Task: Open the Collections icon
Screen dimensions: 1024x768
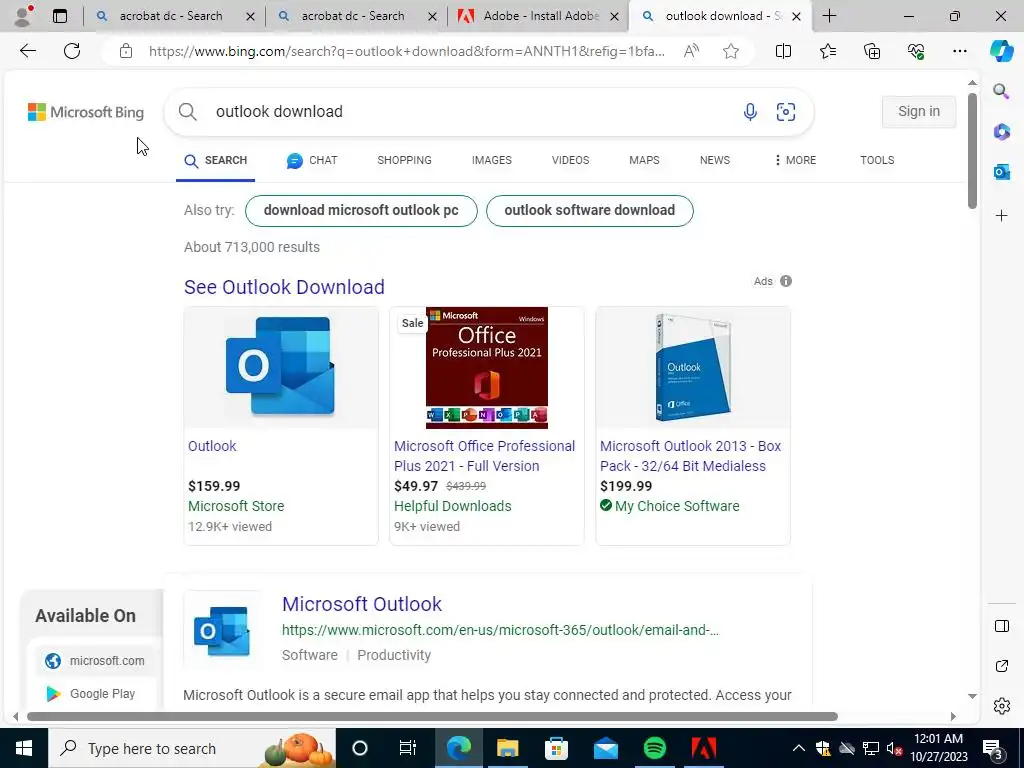Action: pos(872,51)
